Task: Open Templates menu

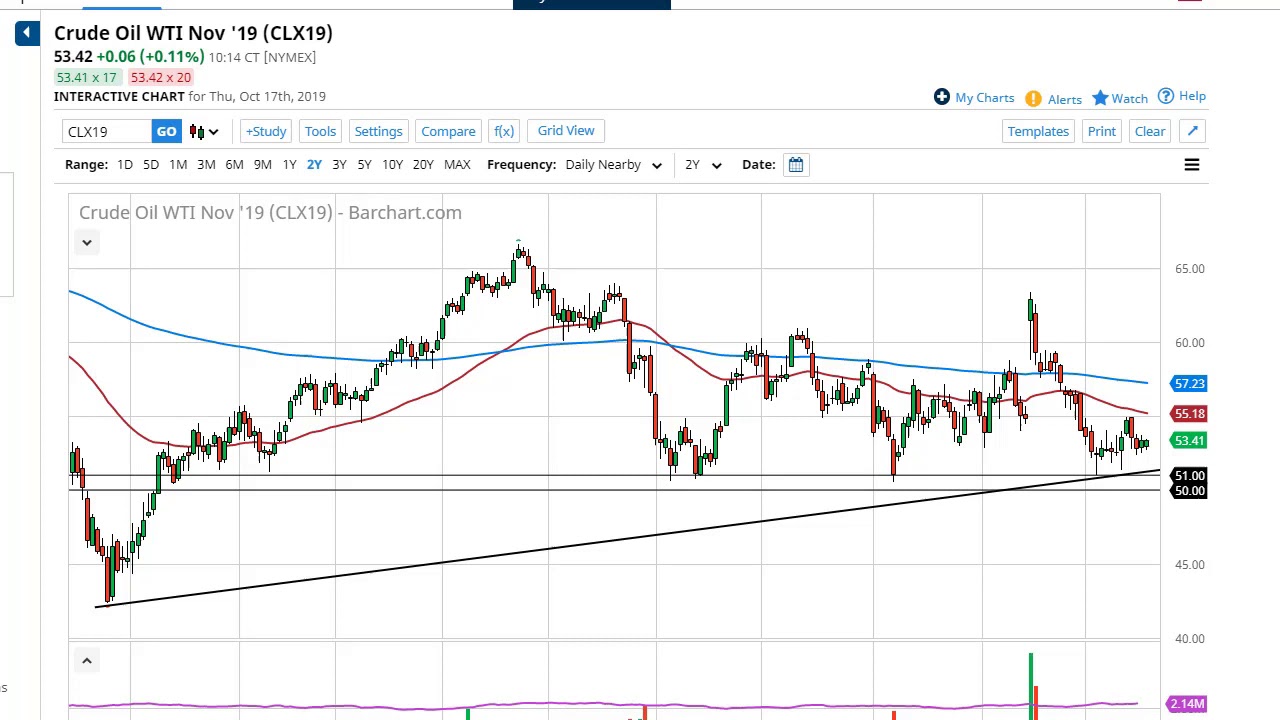Action: [x=1038, y=131]
